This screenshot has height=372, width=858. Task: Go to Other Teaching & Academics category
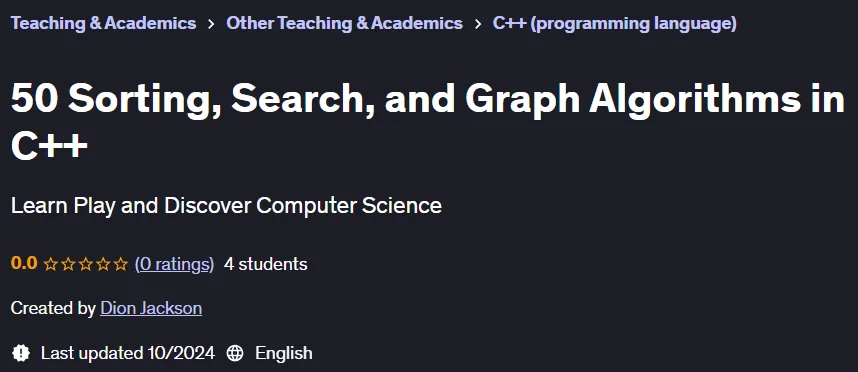click(344, 23)
